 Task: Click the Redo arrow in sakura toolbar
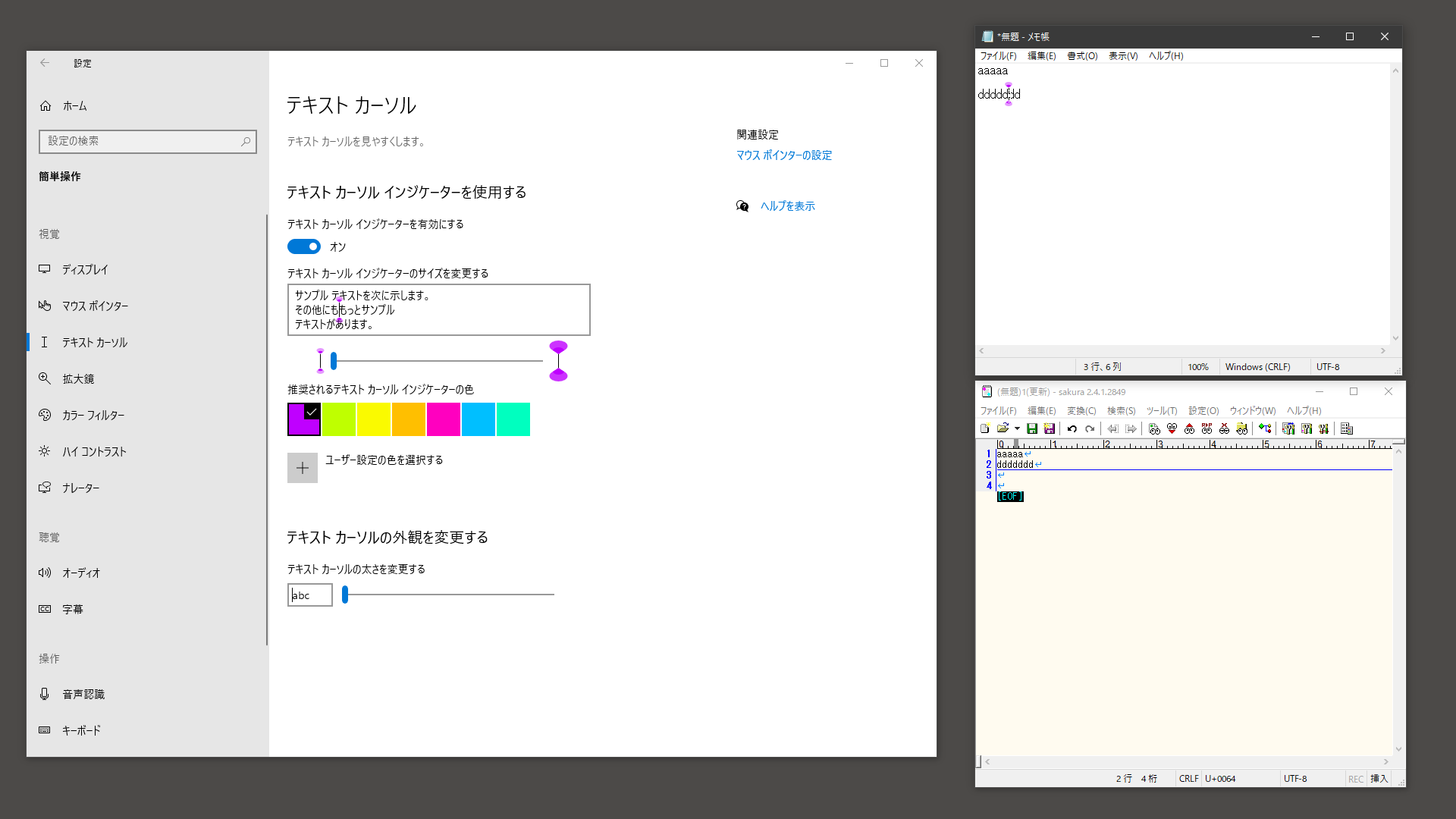tap(1090, 428)
